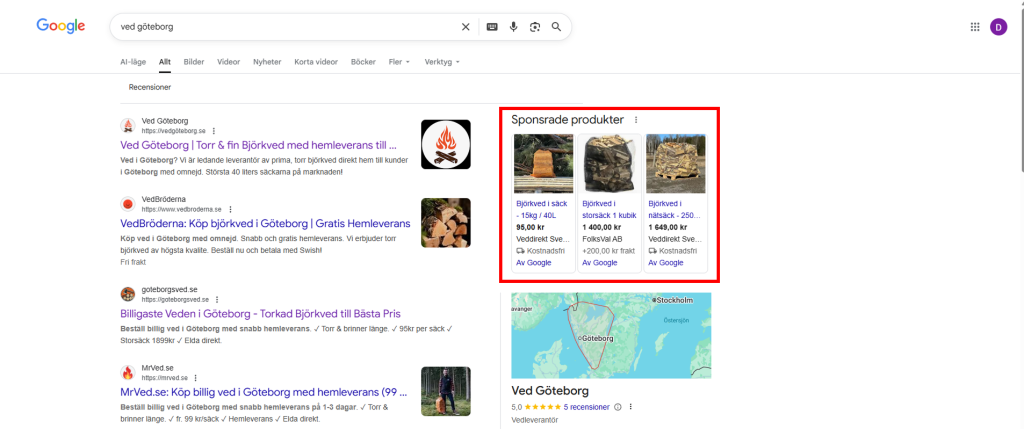Image resolution: width=1024 pixels, height=429 pixels.
Task: Open the Göteborg area map
Action: coord(611,335)
